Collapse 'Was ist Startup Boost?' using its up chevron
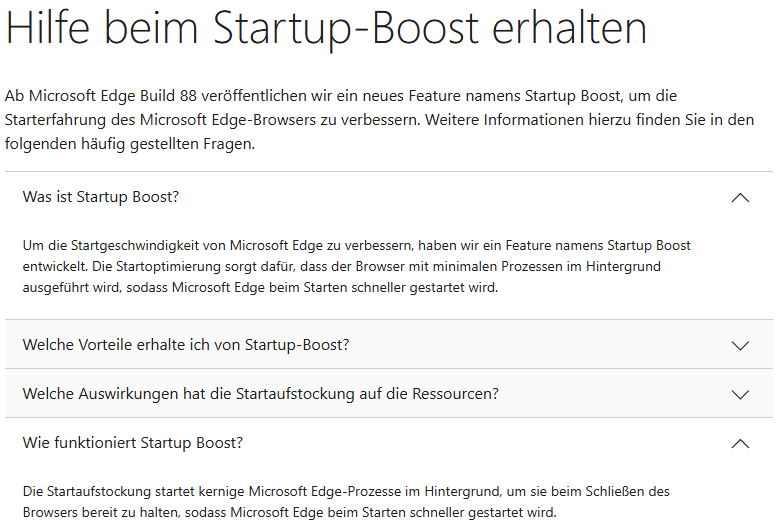The image size is (779, 530). click(740, 198)
